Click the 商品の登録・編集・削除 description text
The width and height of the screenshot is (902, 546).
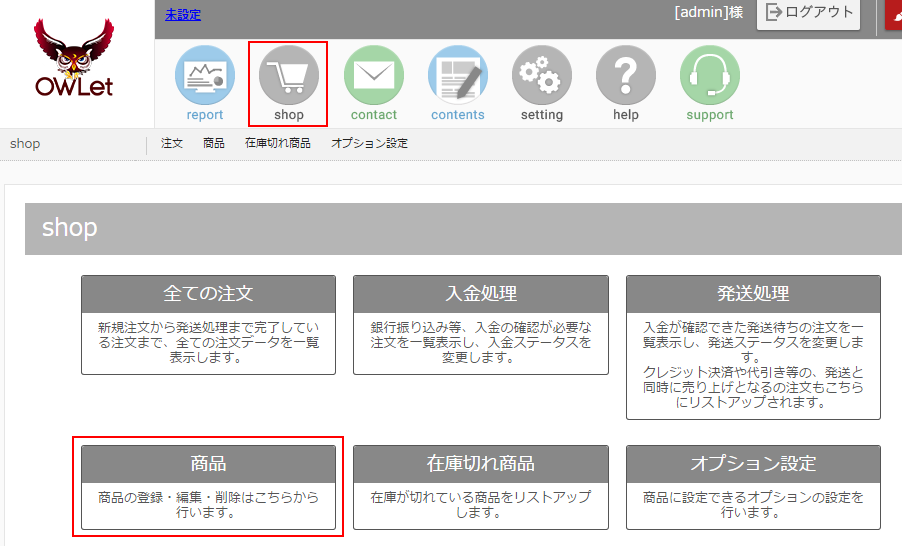tap(208, 505)
